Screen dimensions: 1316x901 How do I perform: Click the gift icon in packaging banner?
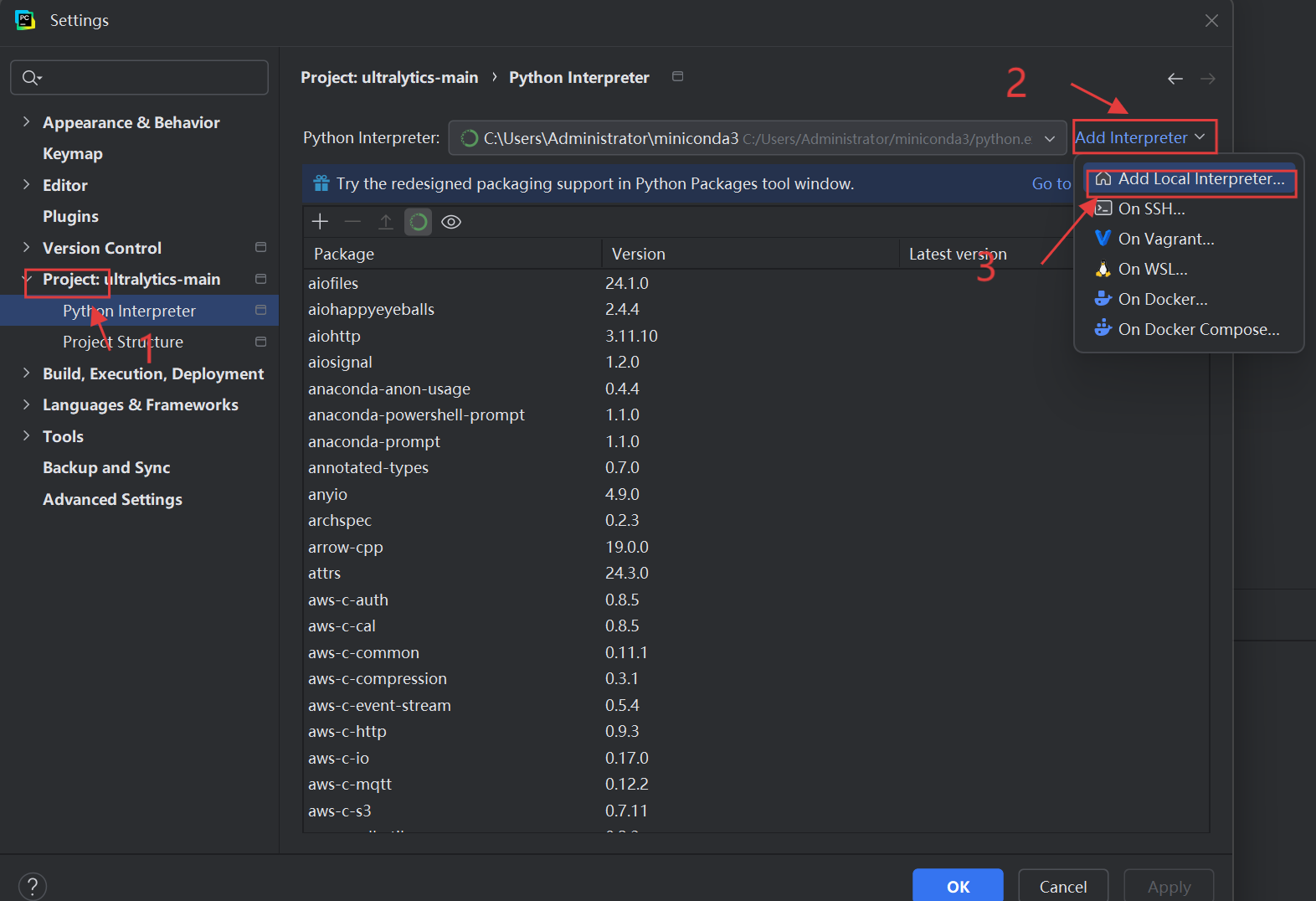321,183
